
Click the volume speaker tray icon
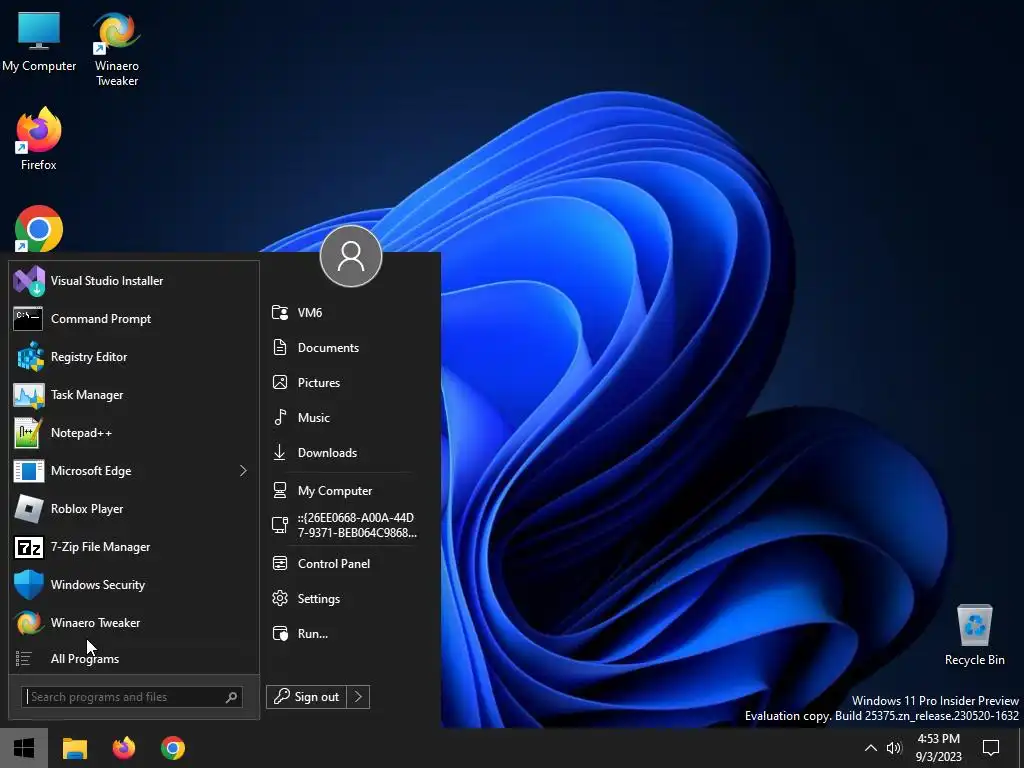(x=894, y=748)
